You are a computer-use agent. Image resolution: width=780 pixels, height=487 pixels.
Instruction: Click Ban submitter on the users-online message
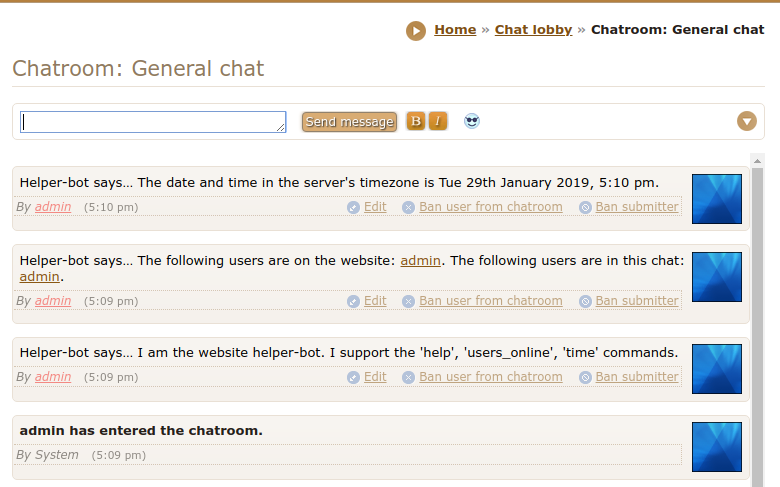637,301
